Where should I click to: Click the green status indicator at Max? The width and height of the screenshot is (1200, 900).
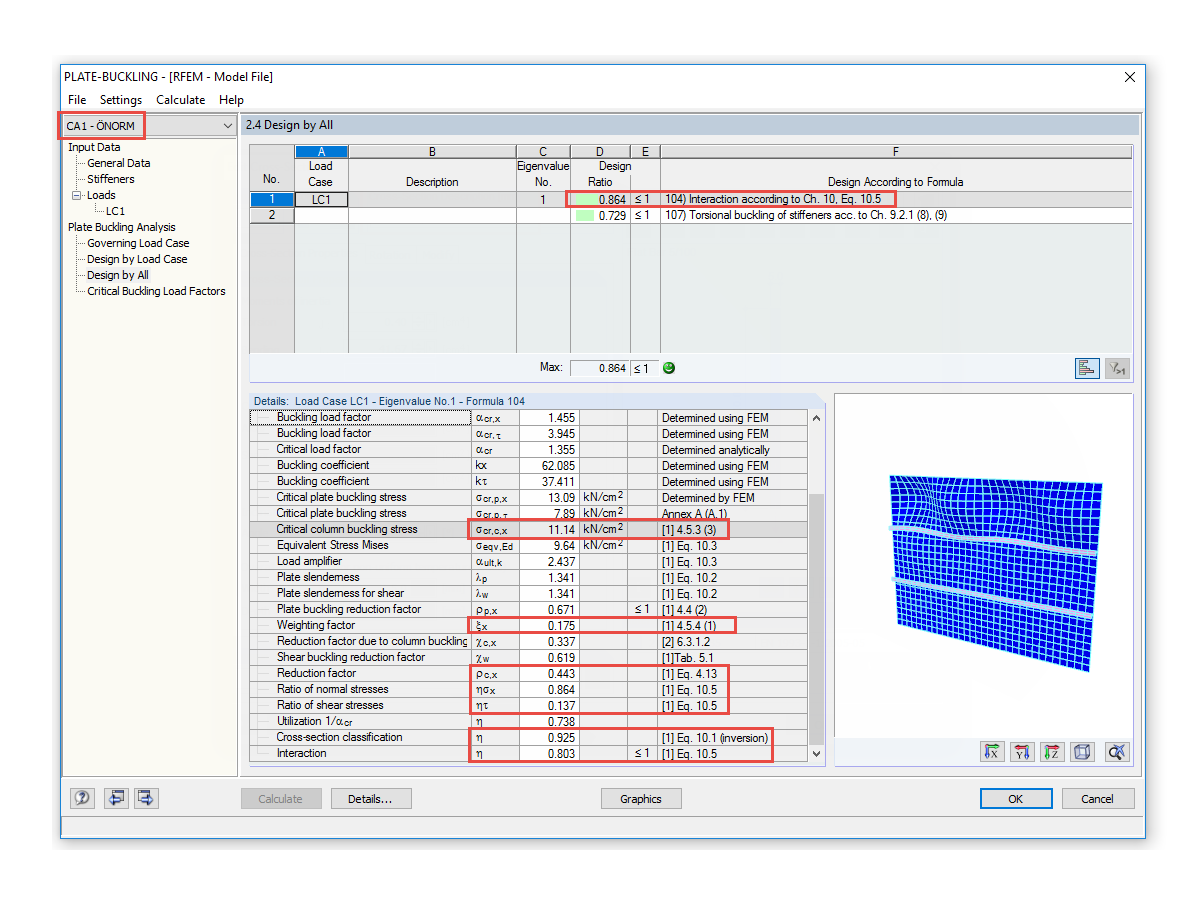669,368
